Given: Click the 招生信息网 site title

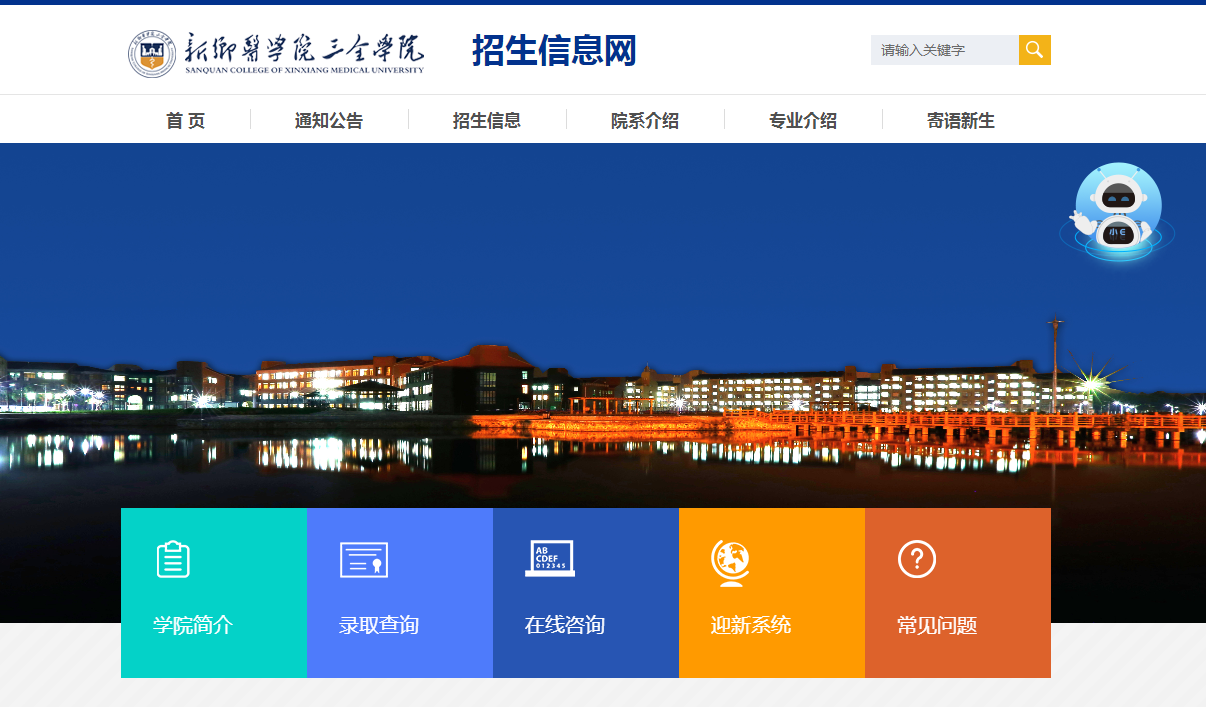Looking at the screenshot, I should point(554,51).
